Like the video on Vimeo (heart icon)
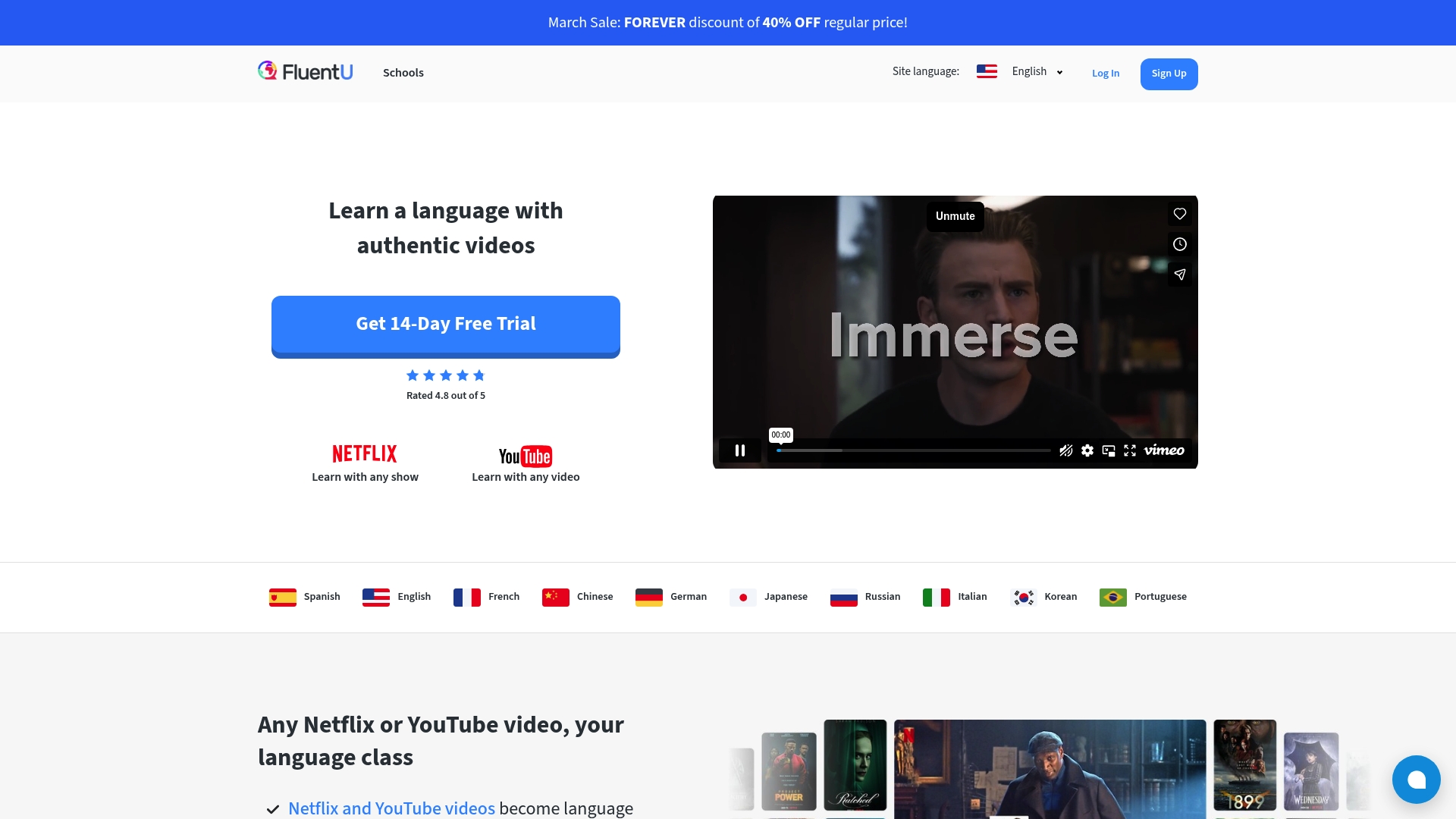The image size is (1456, 819). (1179, 214)
